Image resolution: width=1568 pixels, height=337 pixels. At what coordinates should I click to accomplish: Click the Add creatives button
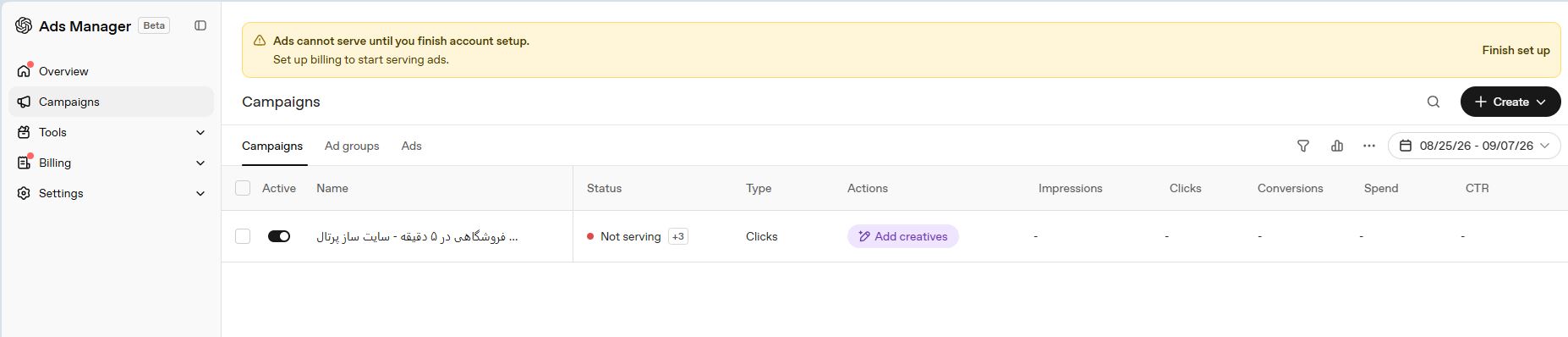point(903,236)
